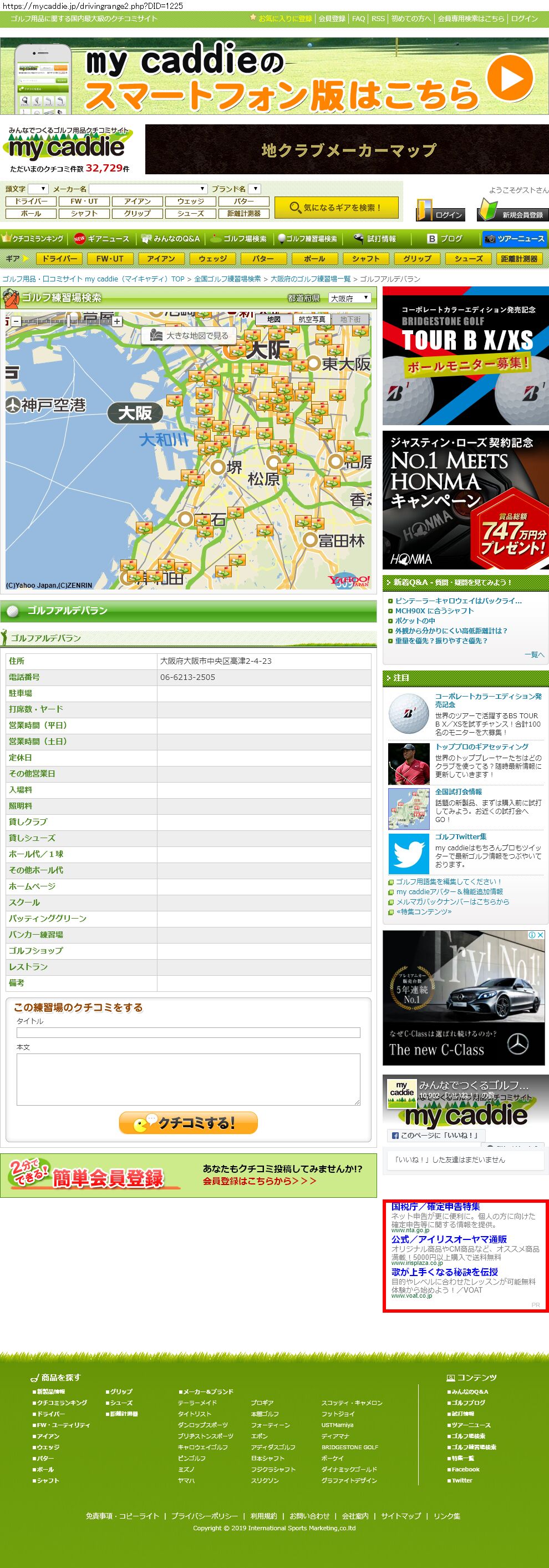This screenshot has height=1568, width=549.
Task: Open ツアーニュース camera icon menu item
Action: (x=515, y=239)
